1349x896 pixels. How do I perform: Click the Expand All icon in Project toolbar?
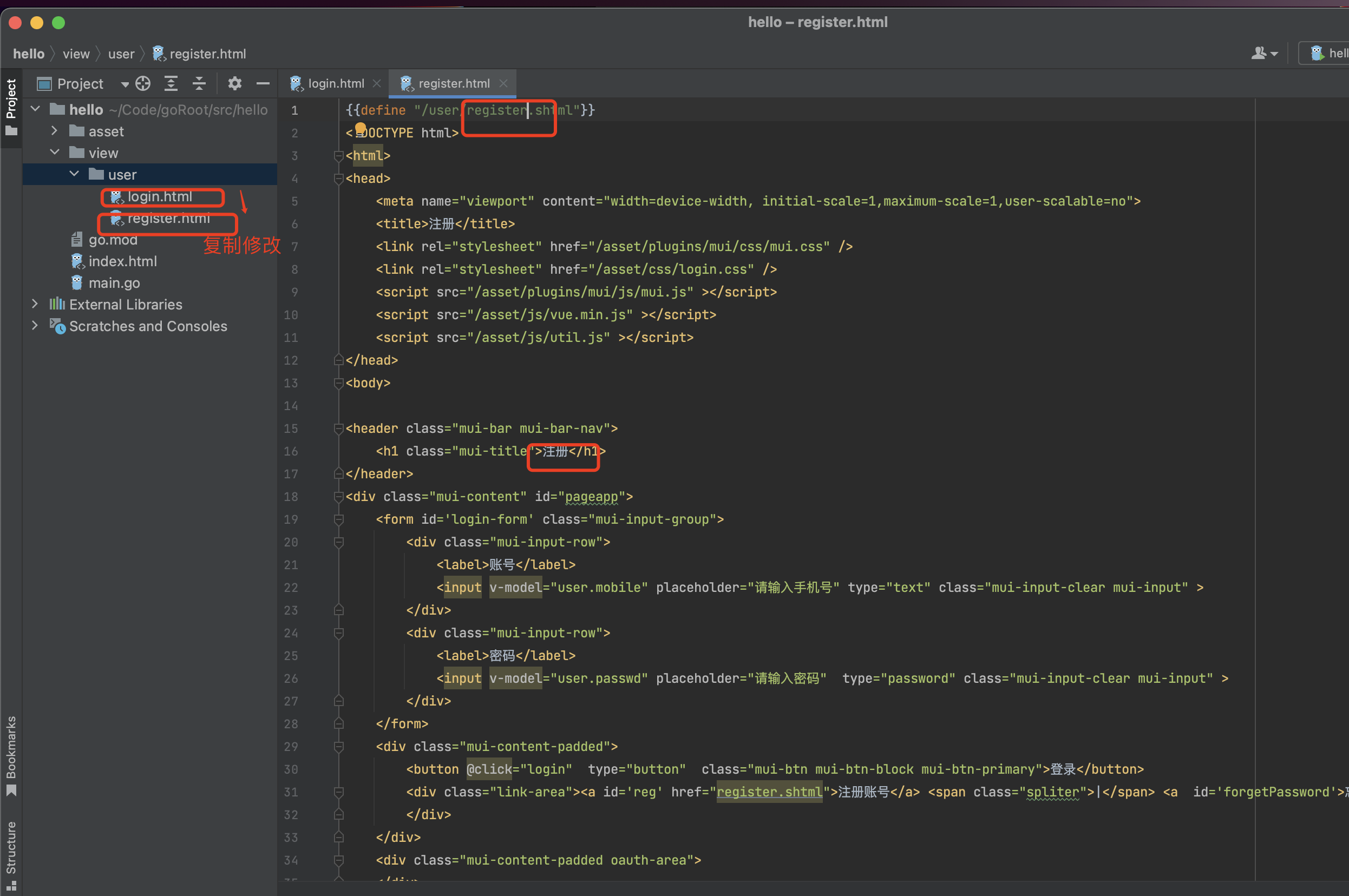pyautogui.click(x=171, y=83)
